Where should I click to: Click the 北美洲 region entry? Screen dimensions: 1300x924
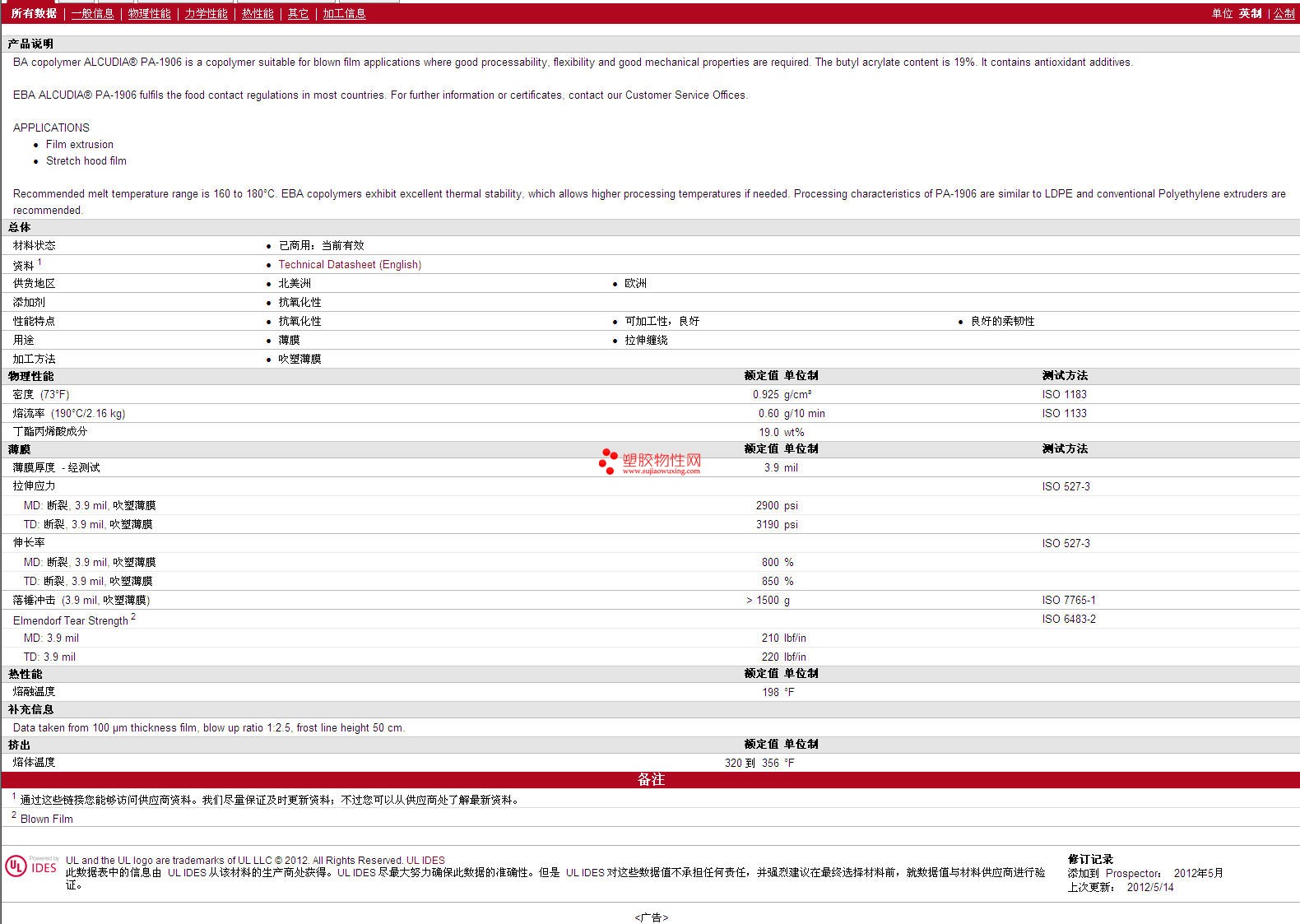pyautogui.click(x=295, y=284)
